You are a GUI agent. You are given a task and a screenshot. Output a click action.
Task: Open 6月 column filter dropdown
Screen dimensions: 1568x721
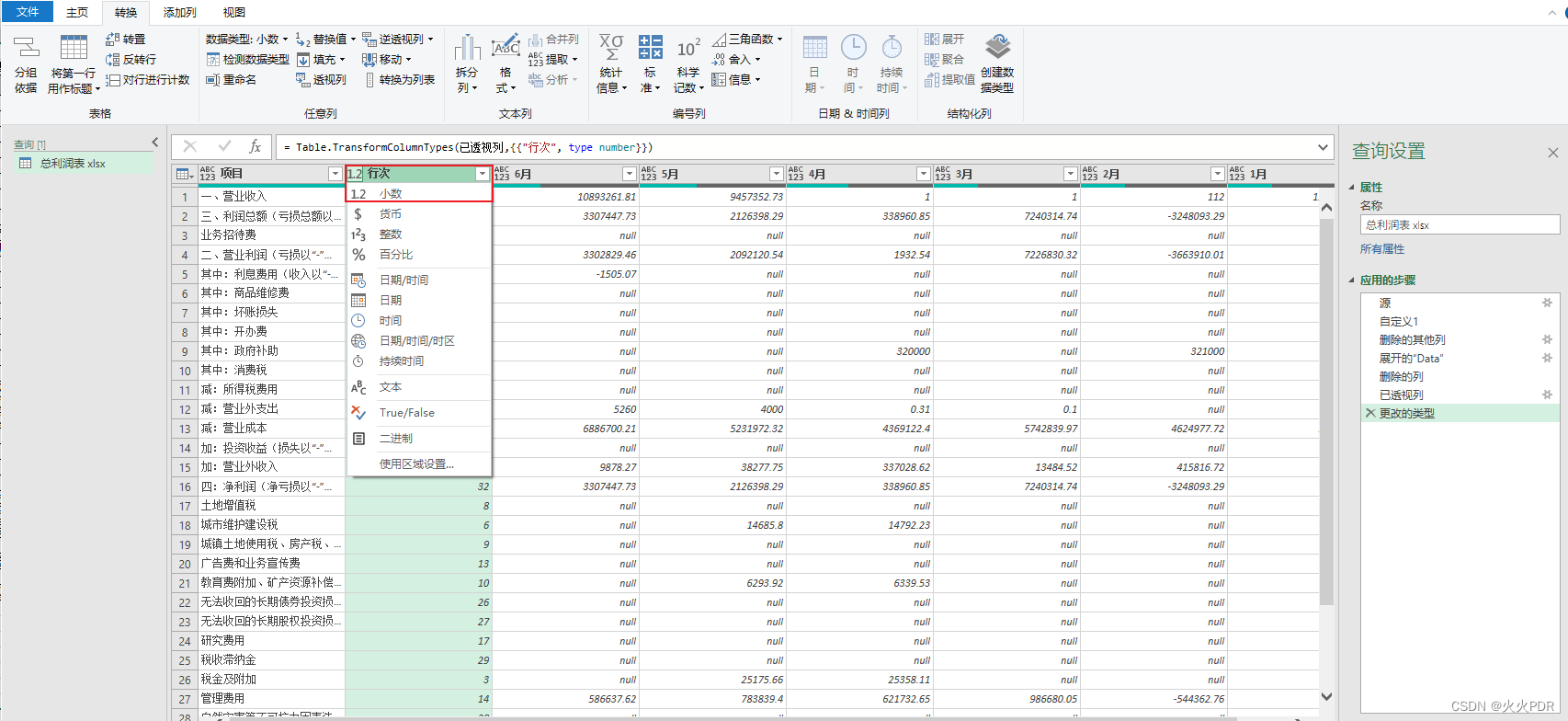tap(630, 174)
